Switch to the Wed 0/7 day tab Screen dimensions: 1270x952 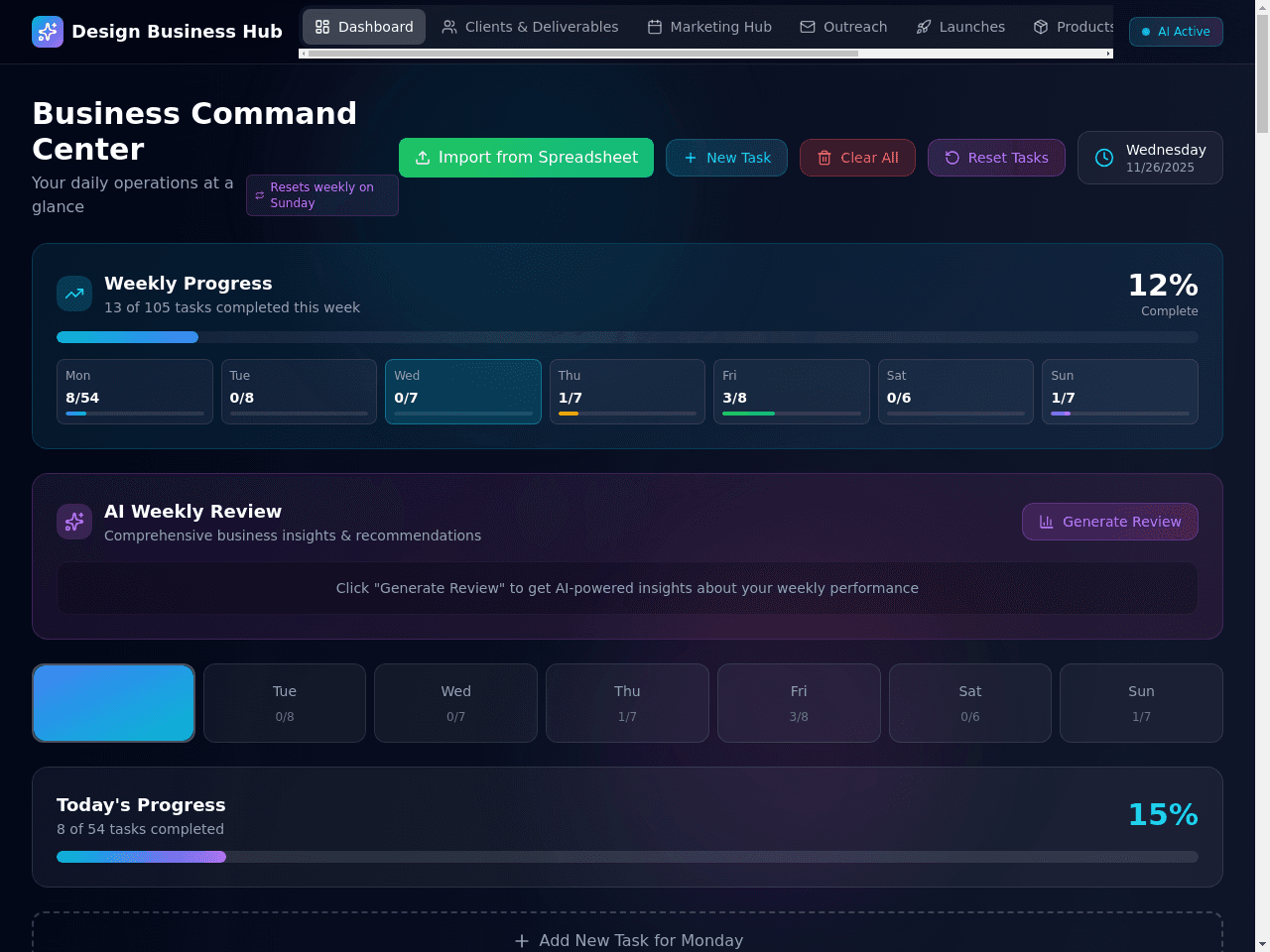456,703
